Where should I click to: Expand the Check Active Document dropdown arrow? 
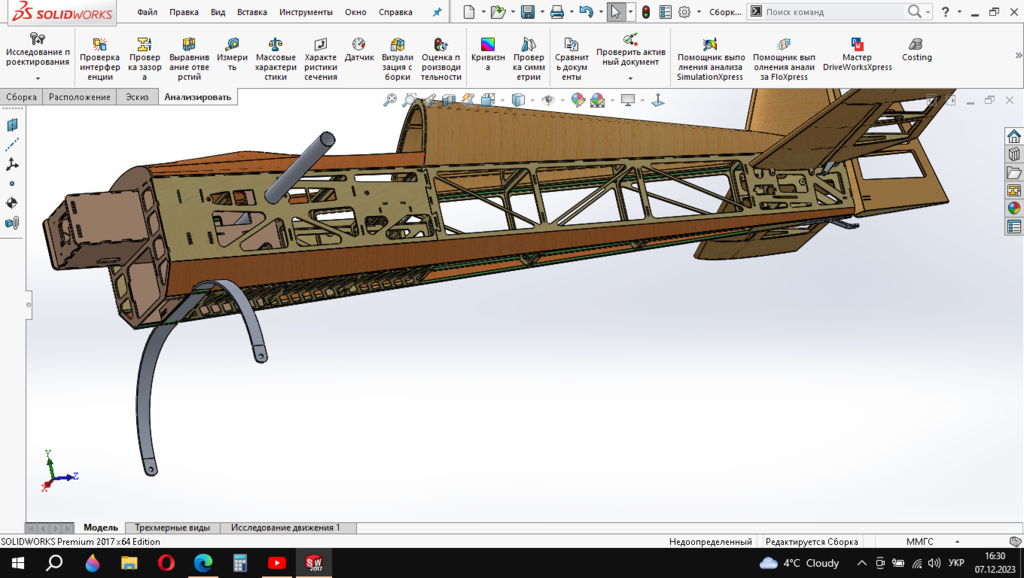point(630,78)
